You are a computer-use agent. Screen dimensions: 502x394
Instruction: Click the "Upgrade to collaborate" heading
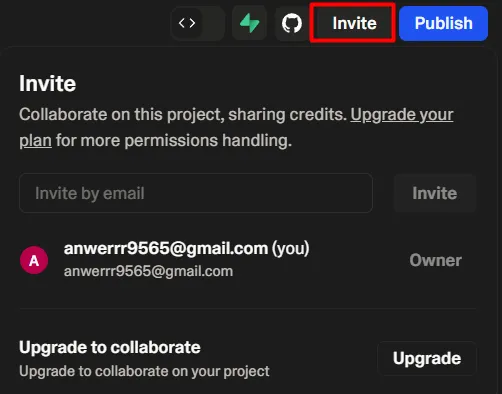(110, 347)
